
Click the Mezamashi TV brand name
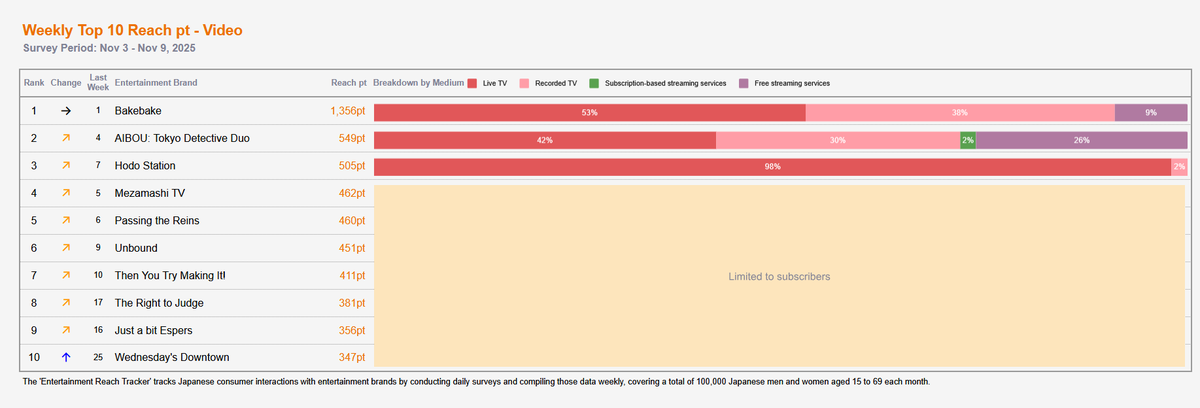tap(151, 194)
